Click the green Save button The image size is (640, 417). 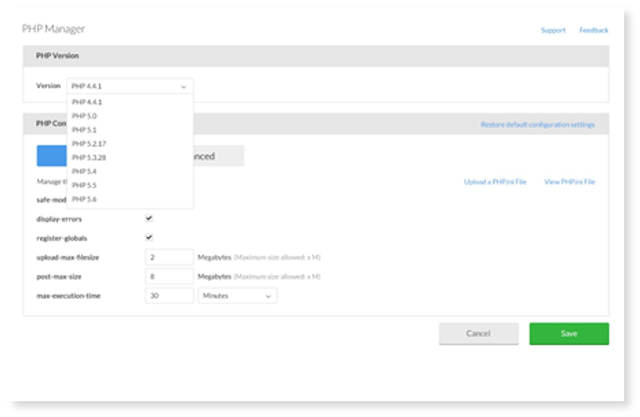569,333
